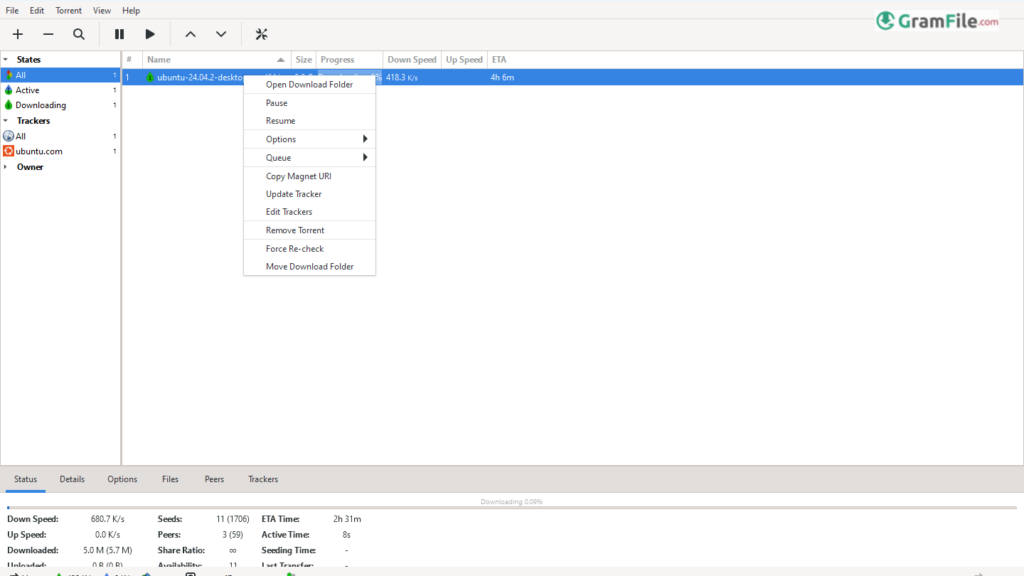Open Preferences via the wrench icon

[262, 34]
